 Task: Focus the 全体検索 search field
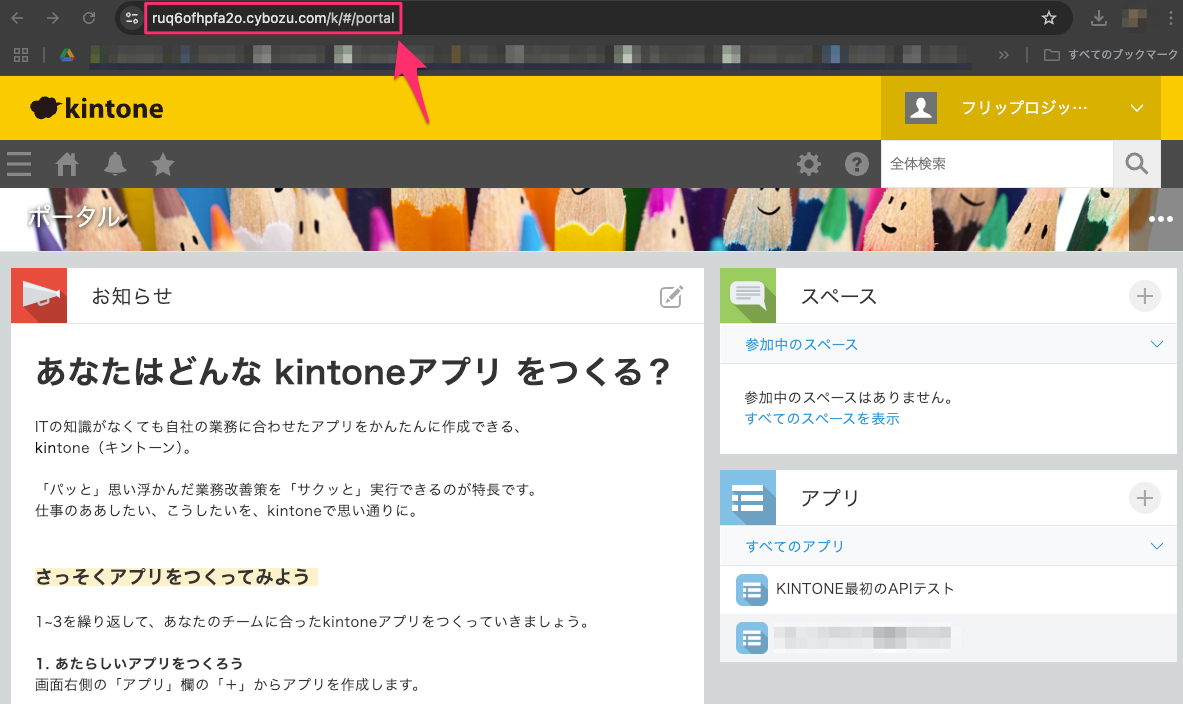pyautogui.click(x=997, y=164)
